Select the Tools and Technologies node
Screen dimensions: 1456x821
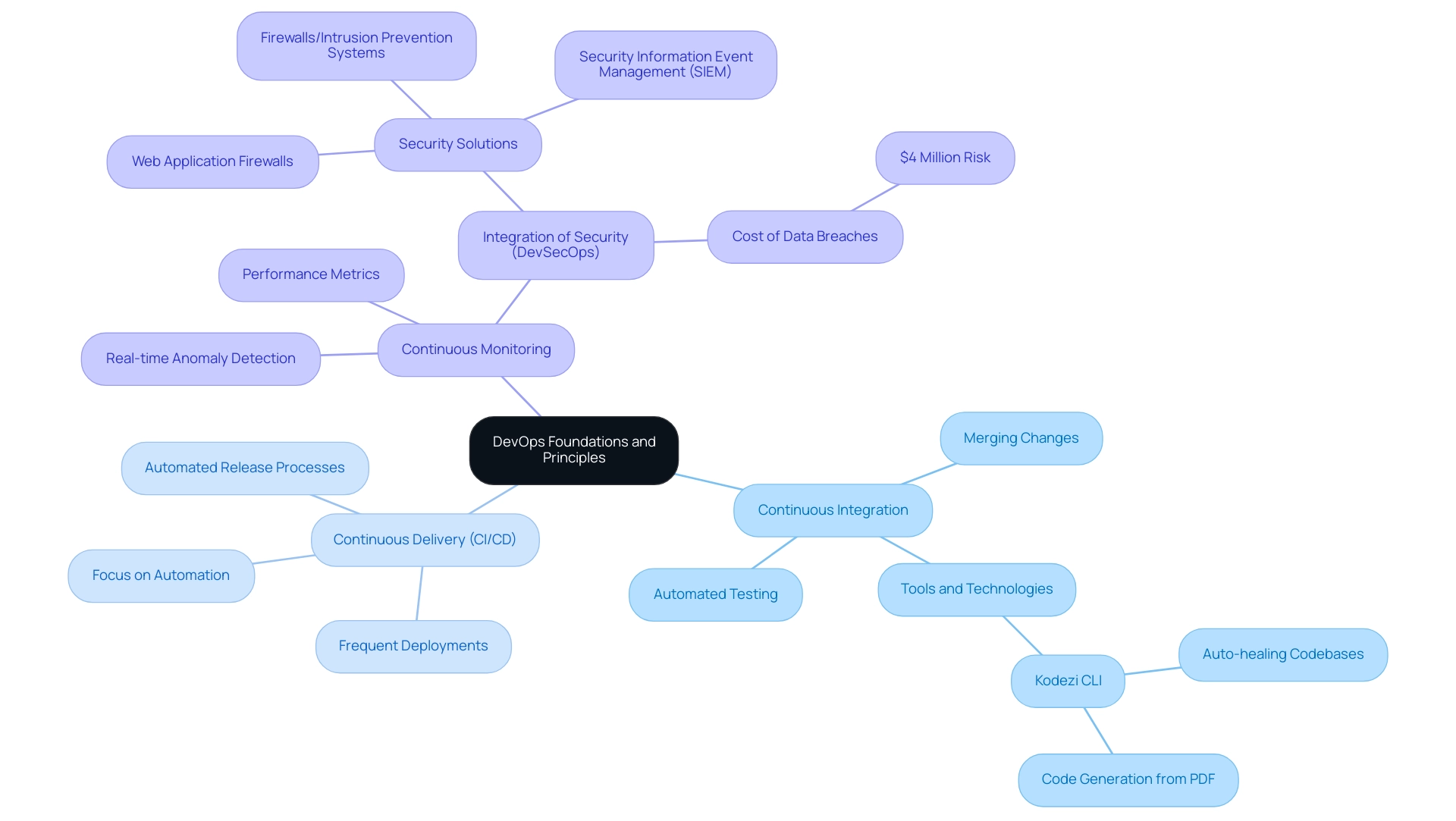975,588
